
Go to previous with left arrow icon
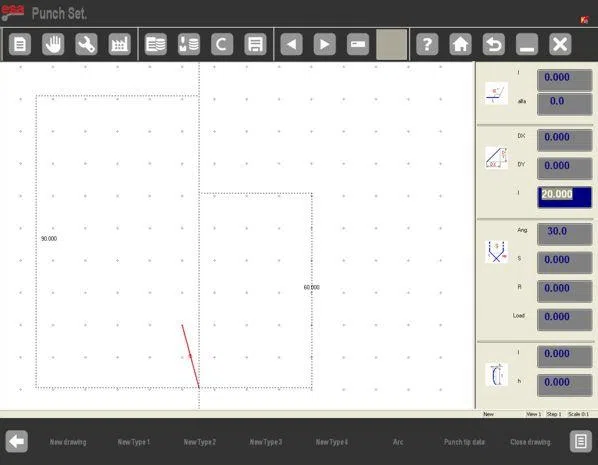point(291,44)
